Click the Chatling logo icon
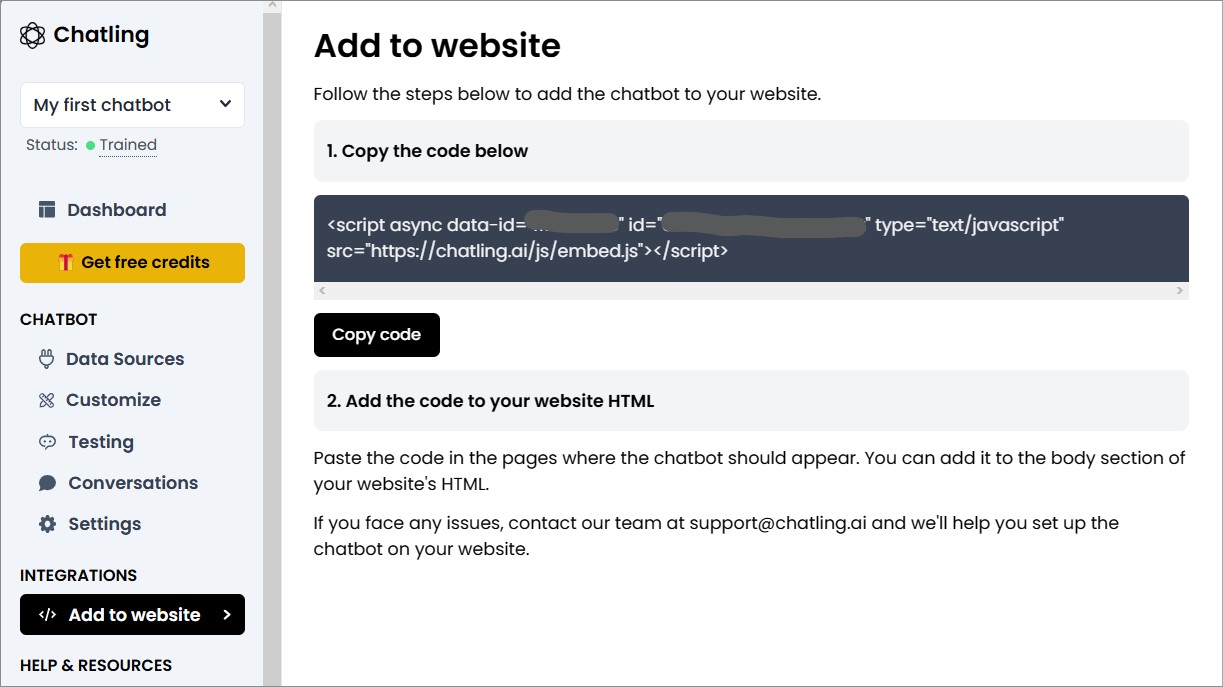The image size is (1223, 687). tap(32, 36)
